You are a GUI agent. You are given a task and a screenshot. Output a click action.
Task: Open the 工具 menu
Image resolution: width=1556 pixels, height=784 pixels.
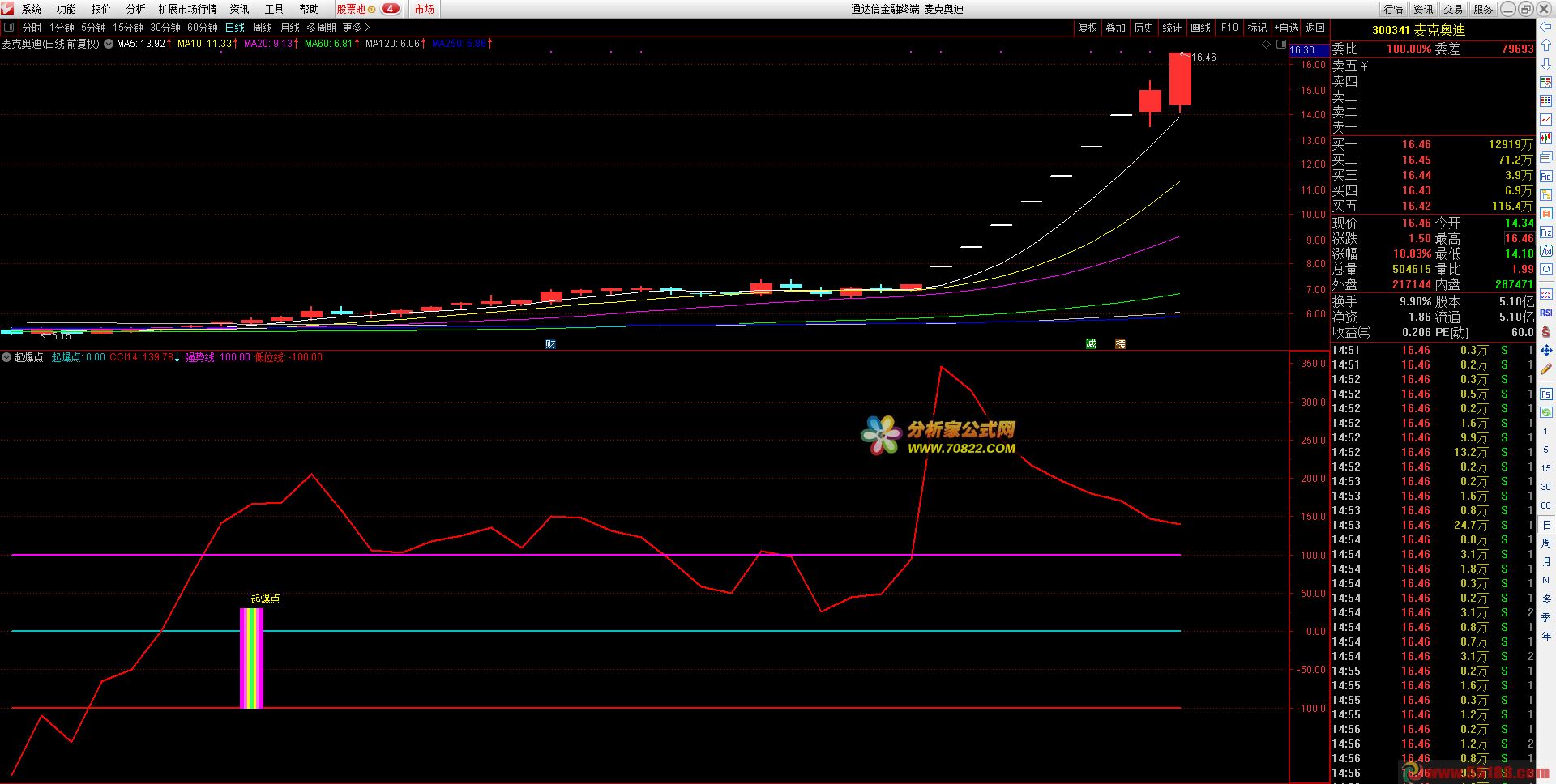coord(275,9)
